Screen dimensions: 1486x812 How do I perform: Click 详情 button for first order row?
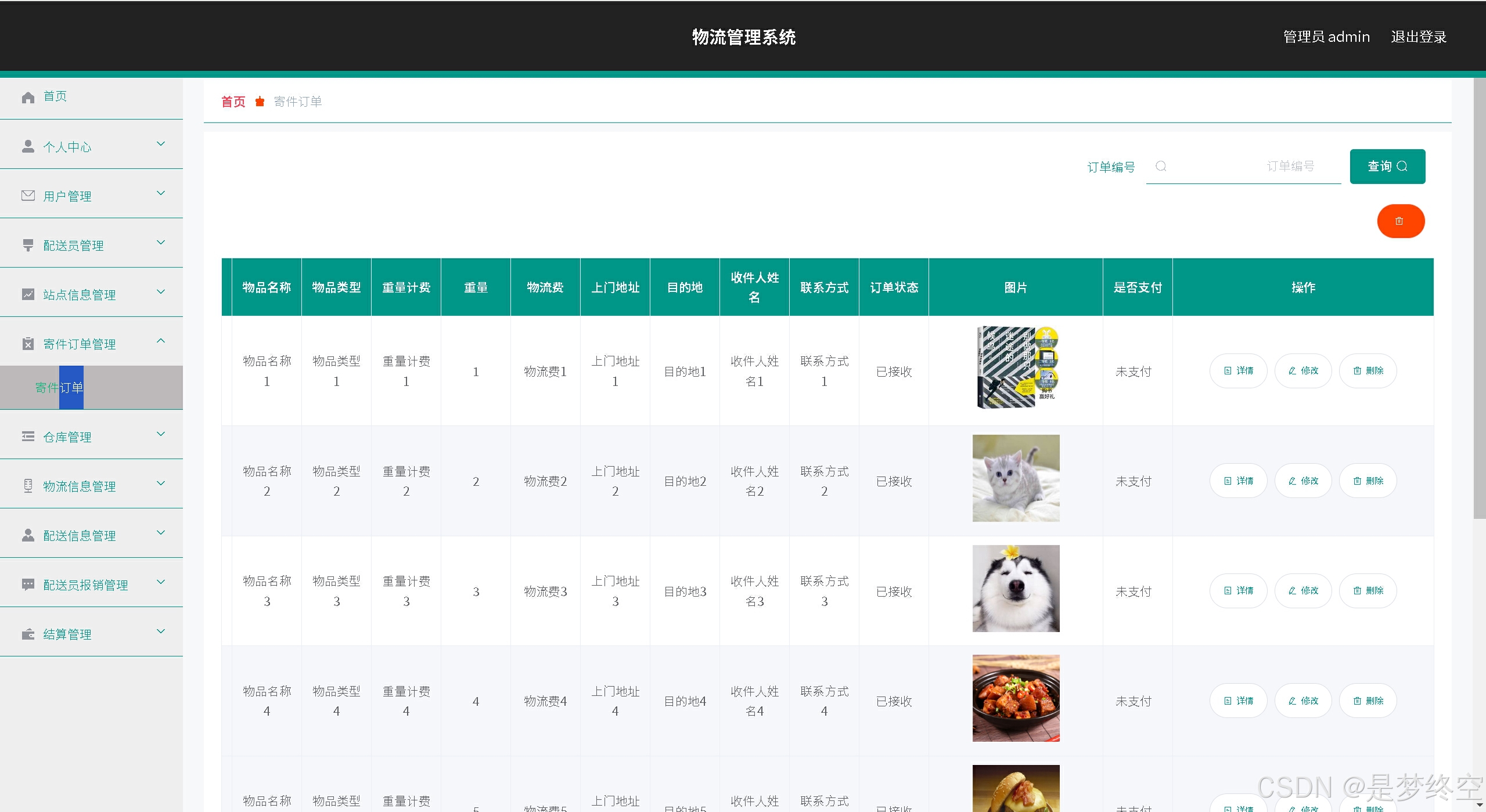point(1238,371)
